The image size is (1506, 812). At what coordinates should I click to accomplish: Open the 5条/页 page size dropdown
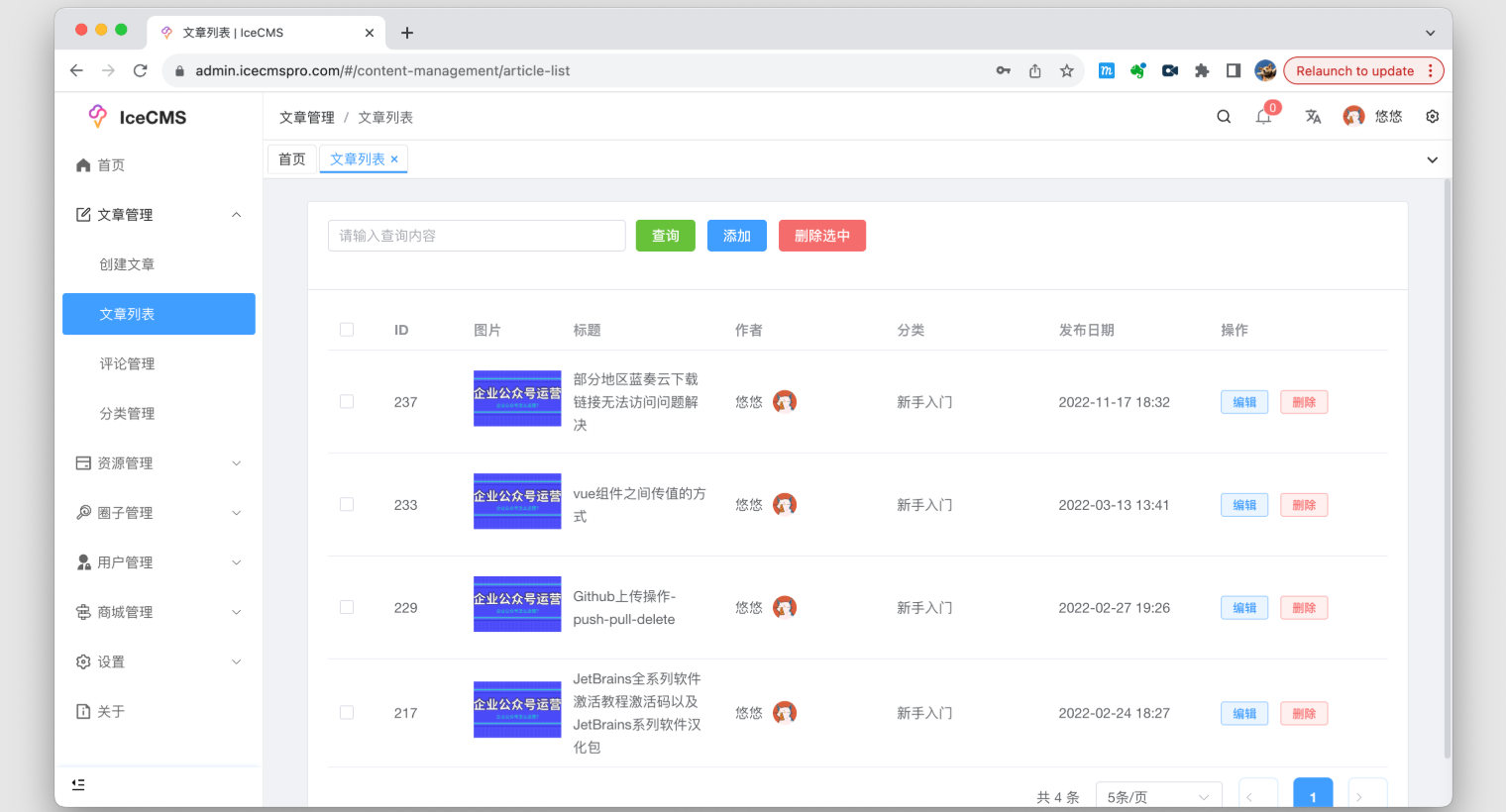(x=1157, y=795)
